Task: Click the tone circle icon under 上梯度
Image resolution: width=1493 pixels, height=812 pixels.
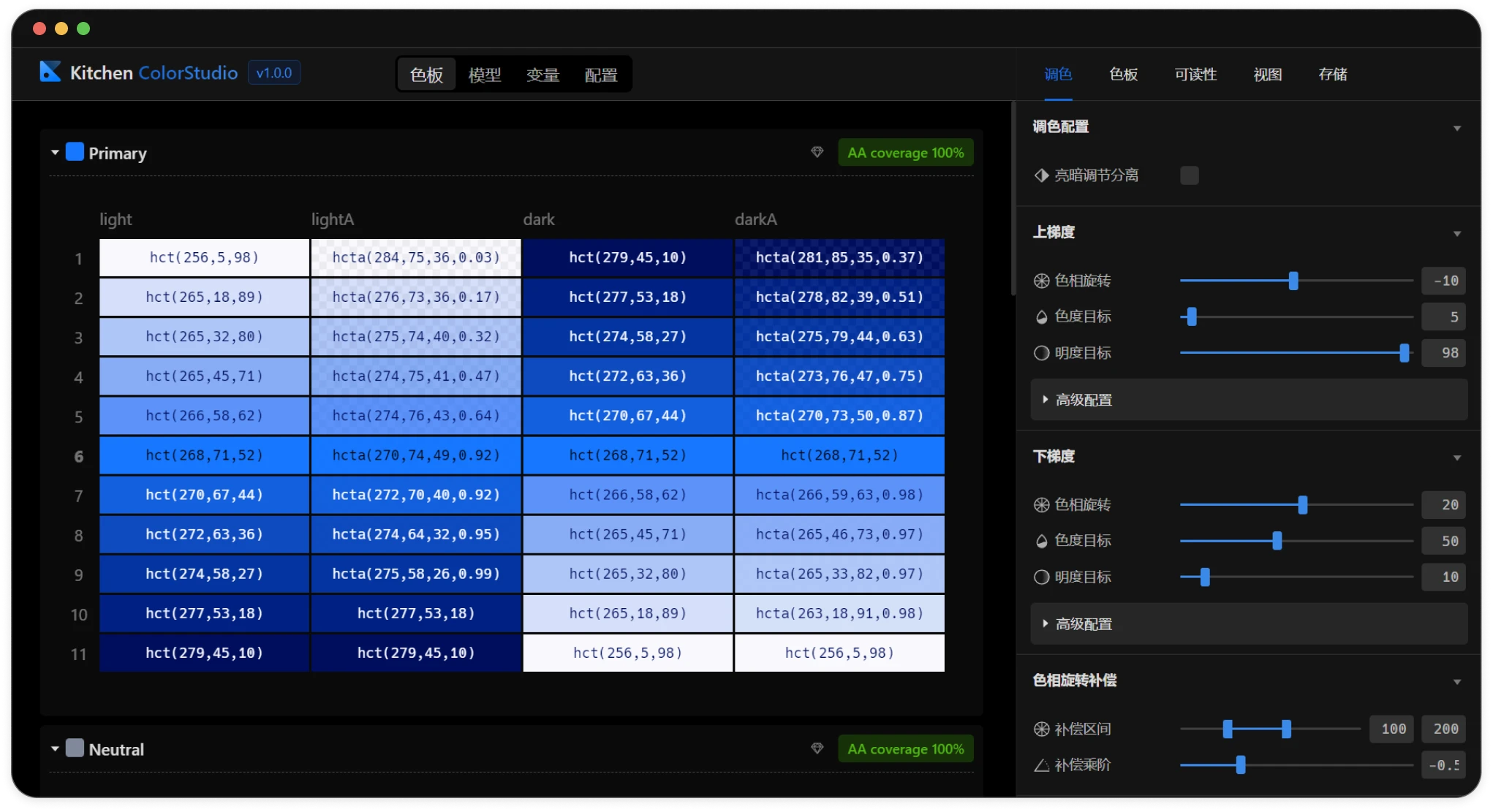Action: click(1041, 353)
